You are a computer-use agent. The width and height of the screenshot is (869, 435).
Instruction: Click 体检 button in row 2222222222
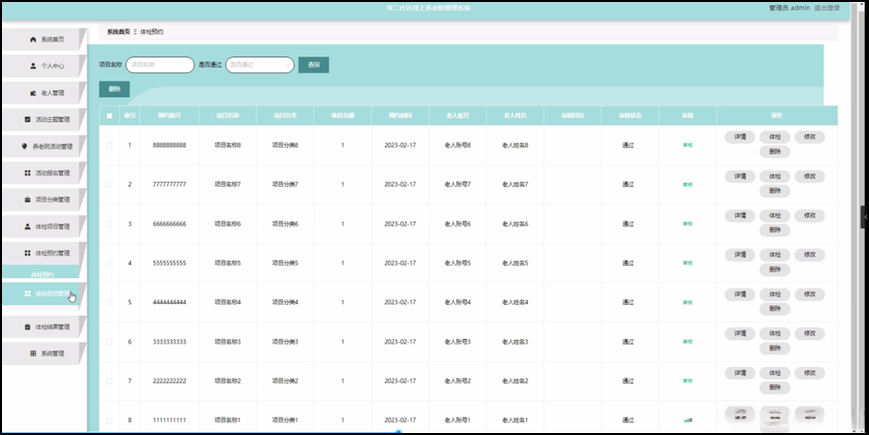(775, 373)
